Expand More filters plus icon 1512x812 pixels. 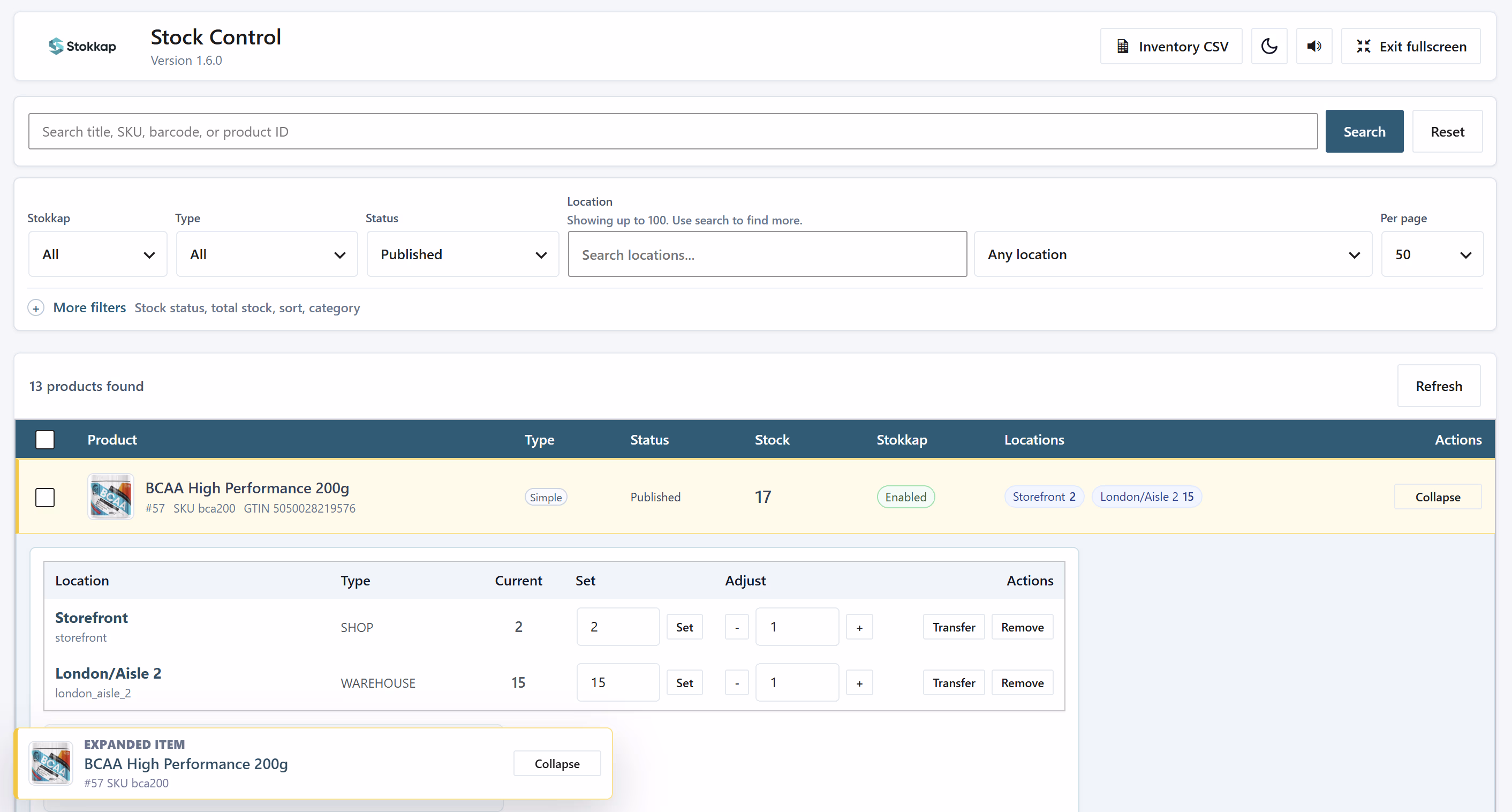(x=36, y=307)
